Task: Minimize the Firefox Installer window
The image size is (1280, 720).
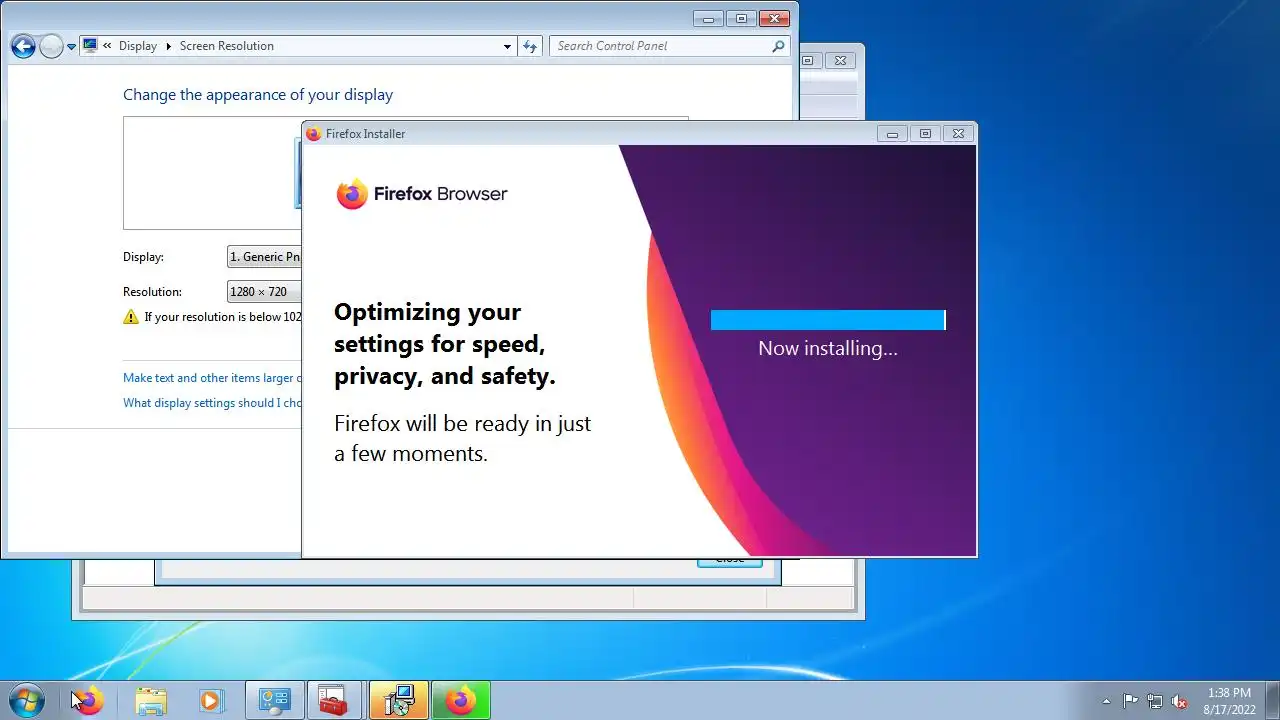Action: coord(892,134)
